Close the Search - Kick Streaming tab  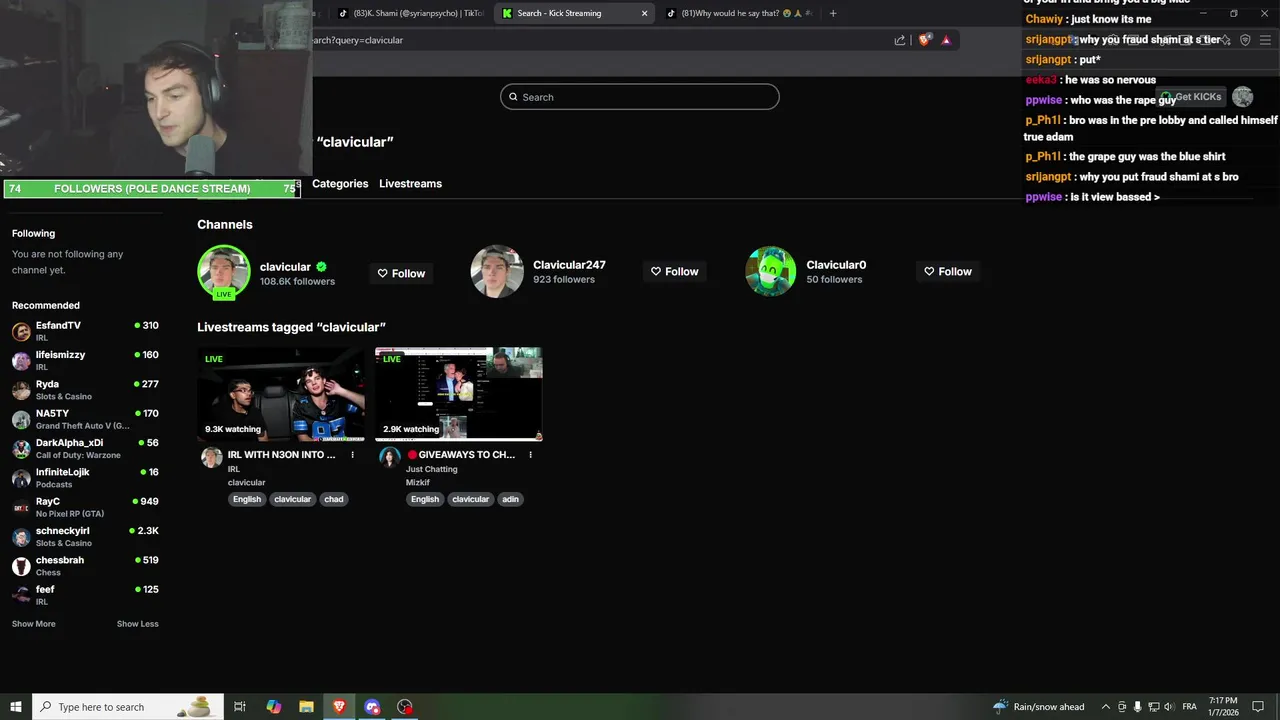pyautogui.click(x=644, y=13)
